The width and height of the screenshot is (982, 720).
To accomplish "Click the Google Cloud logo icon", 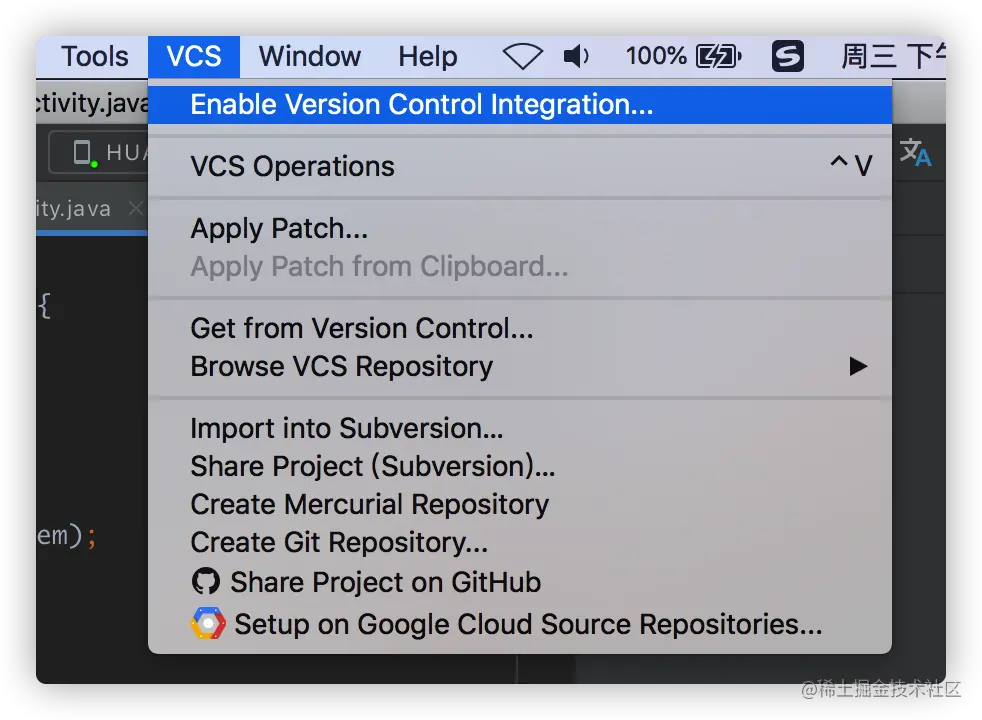I will click(x=208, y=624).
